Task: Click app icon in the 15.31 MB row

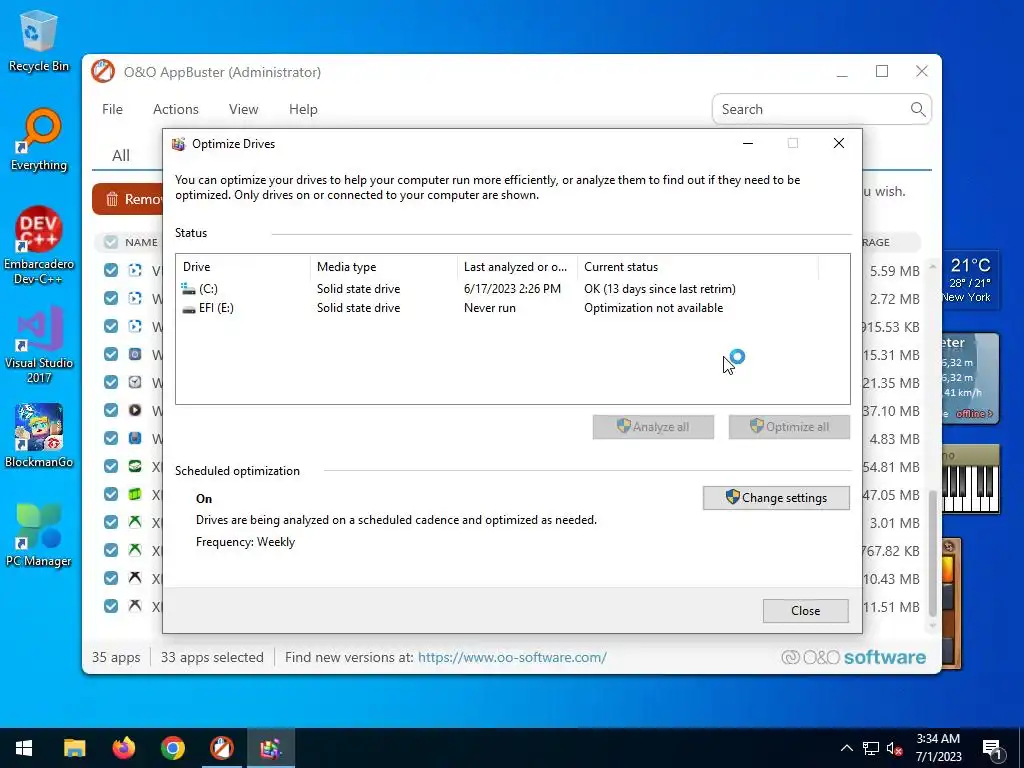Action: click(x=135, y=354)
